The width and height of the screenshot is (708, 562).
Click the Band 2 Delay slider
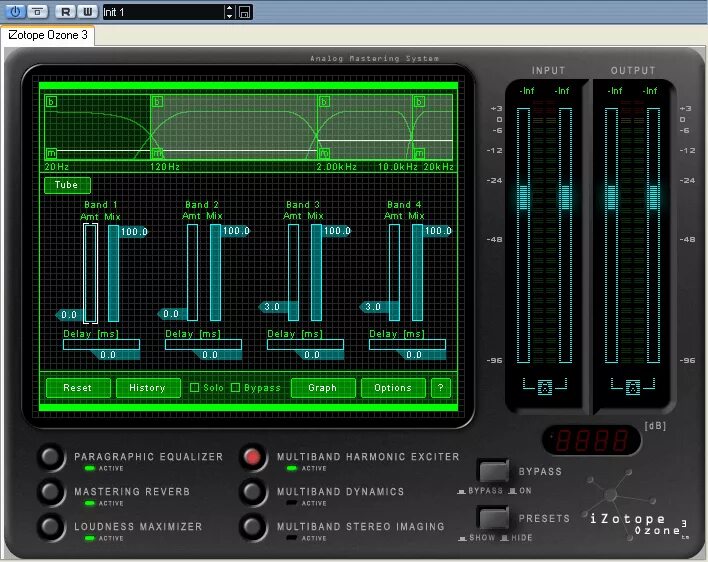pyautogui.click(x=203, y=345)
